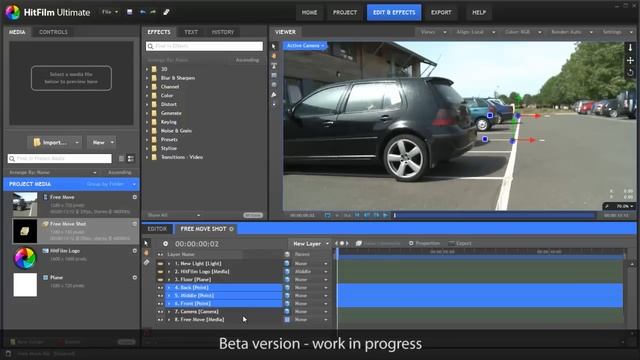Click the timeline playhead marker
The height and width of the screenshot is (360, 640).
pos(337,254)
